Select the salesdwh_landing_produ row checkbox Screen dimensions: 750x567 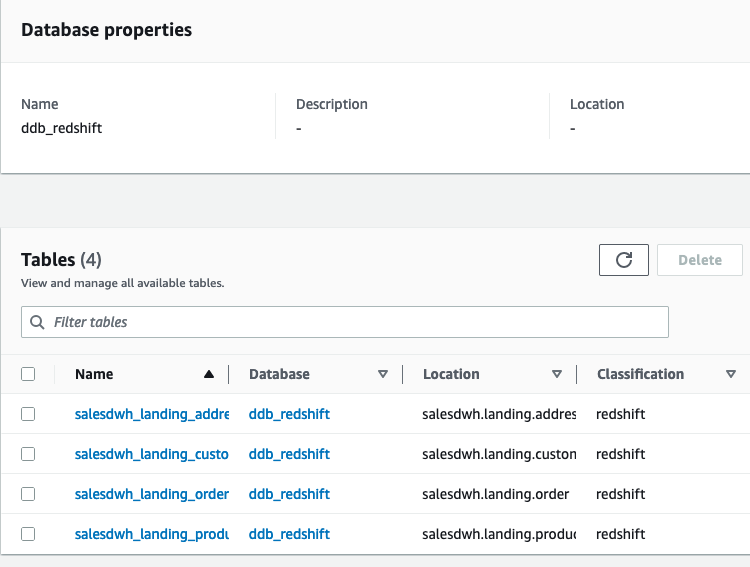[x=28, y=534]
